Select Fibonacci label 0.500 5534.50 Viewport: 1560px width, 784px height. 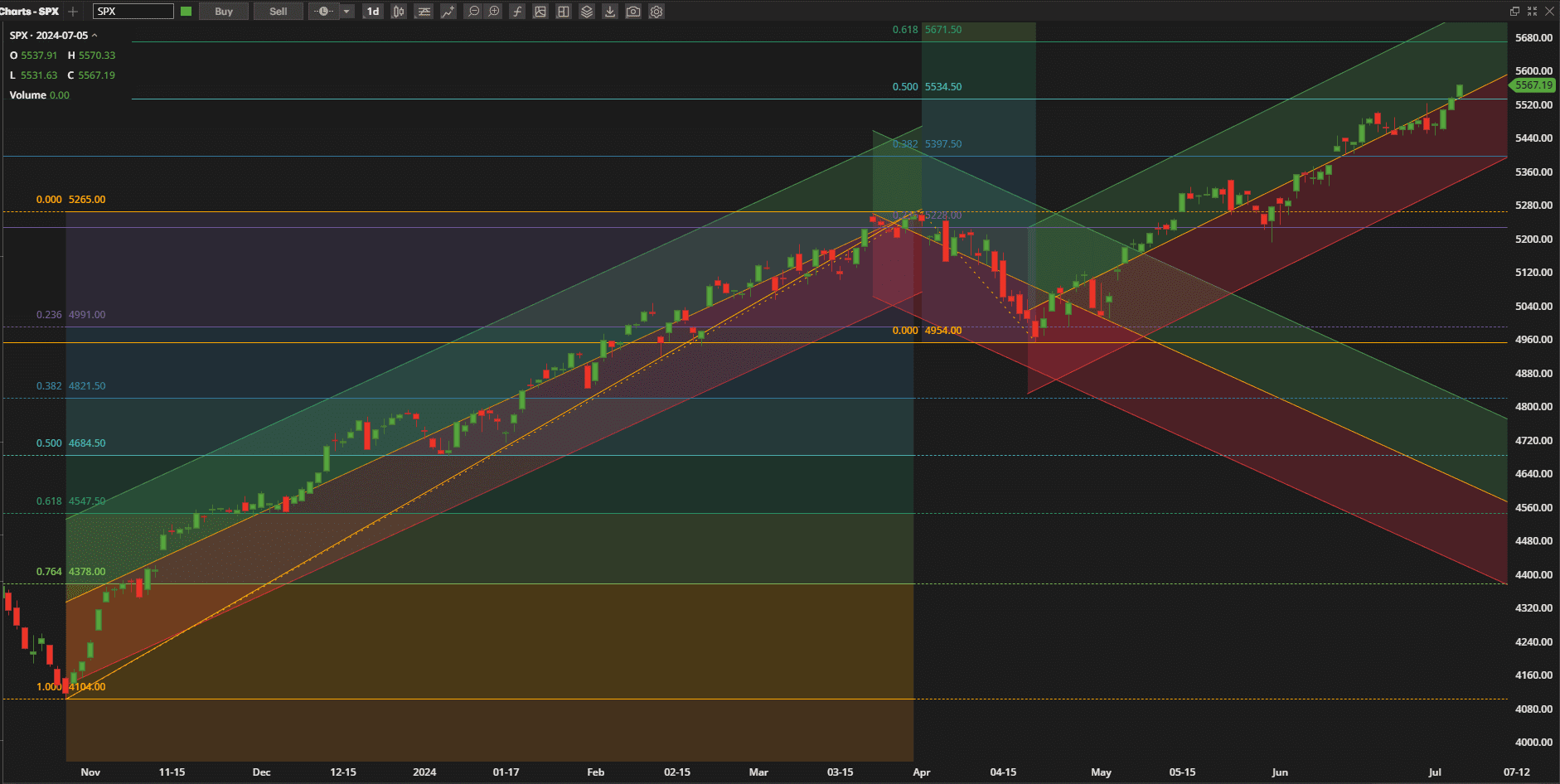(x=927, y=87)
